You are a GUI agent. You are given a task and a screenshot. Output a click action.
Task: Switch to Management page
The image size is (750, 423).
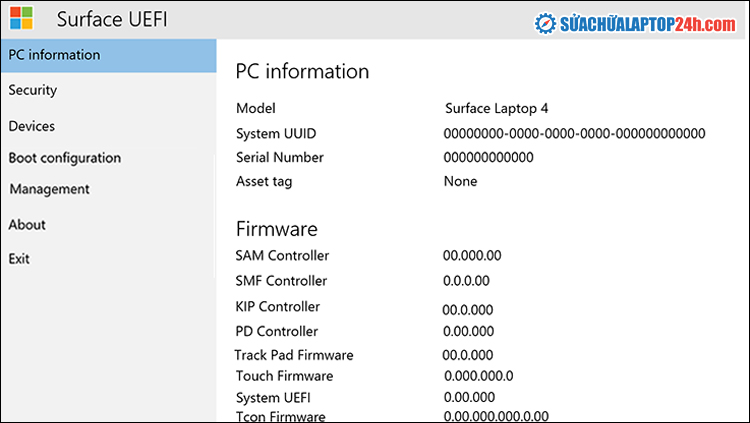tap(49, 189)
